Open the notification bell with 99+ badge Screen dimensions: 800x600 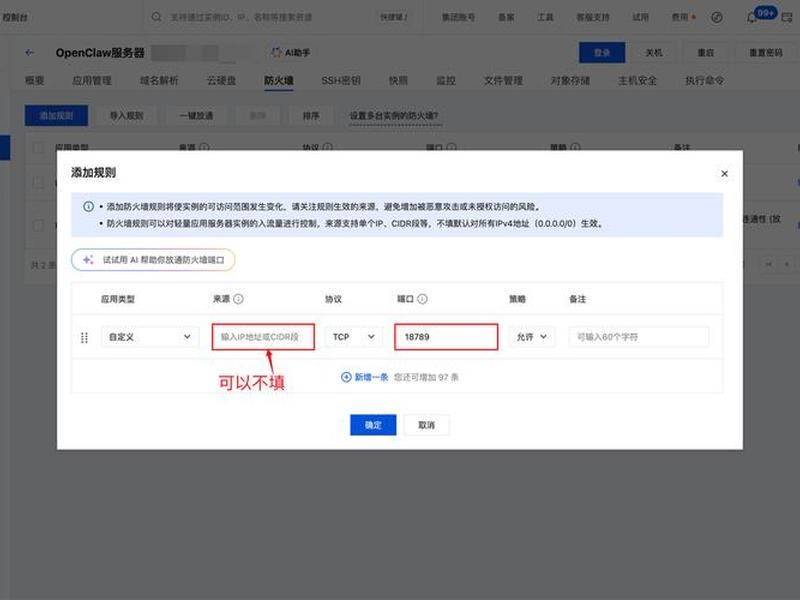pyautogui.click(x=752, y=18)
